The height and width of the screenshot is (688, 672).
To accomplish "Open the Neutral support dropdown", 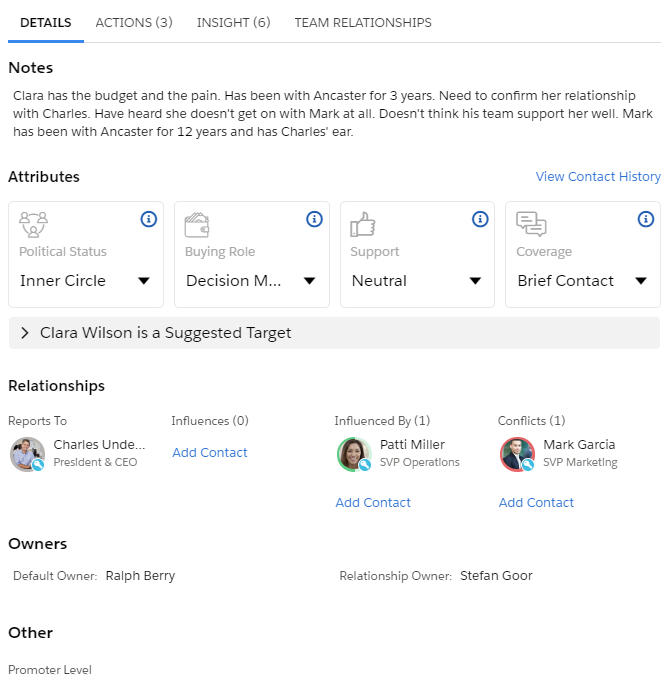I will 417,281.
